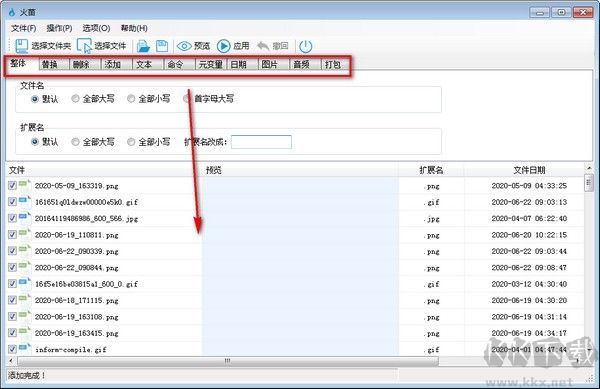This screenshot has width=600, height=389.
Task: Select file name 2020-06-22_090339.png
Action: click(77, 251)
